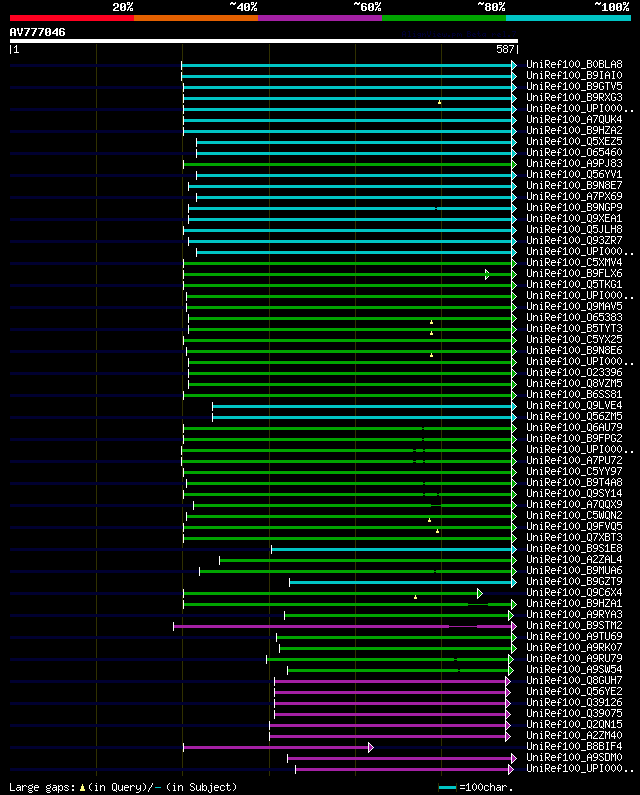Open hit UniRef100_Q8GUH7
Image resolution: width=640 pixels, height=795 pixels.
coord(574,680)
